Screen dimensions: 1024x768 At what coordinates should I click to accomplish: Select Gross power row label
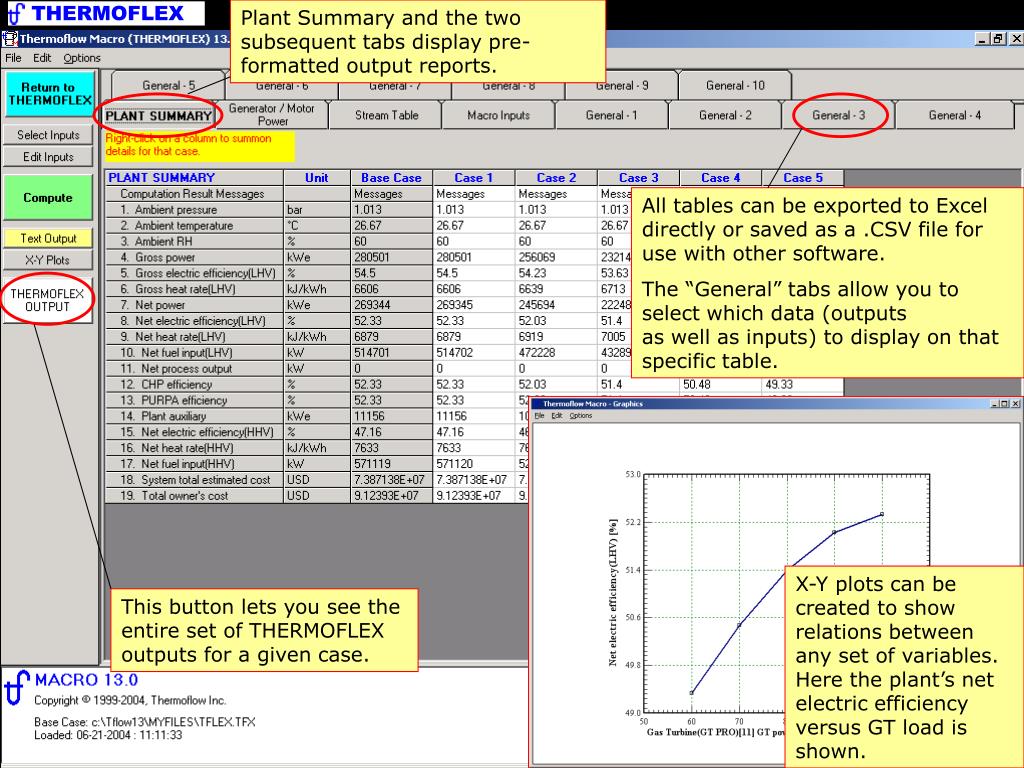pos(194,257)
